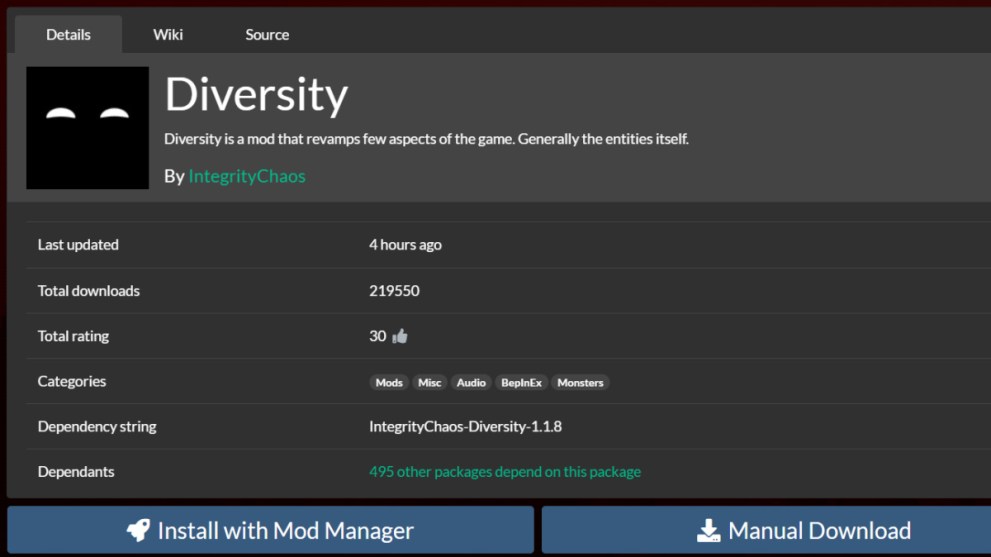Click the IntegrityChaos-Diversity-1.1.8 dependency string
This screenshot has height=557, width=991.
click(x=465, y=427)
